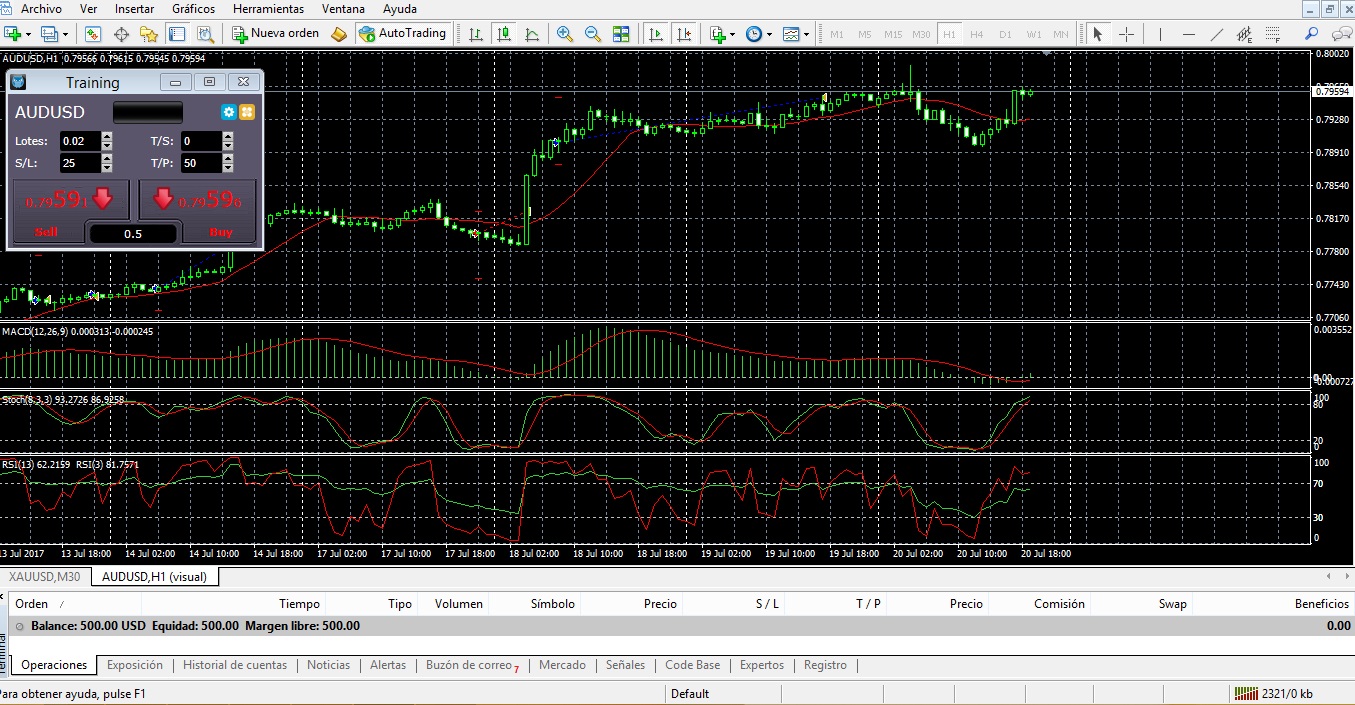Switch the chart to line chart mode
This screenshot has height=705, width=1355.
point(532,34)
